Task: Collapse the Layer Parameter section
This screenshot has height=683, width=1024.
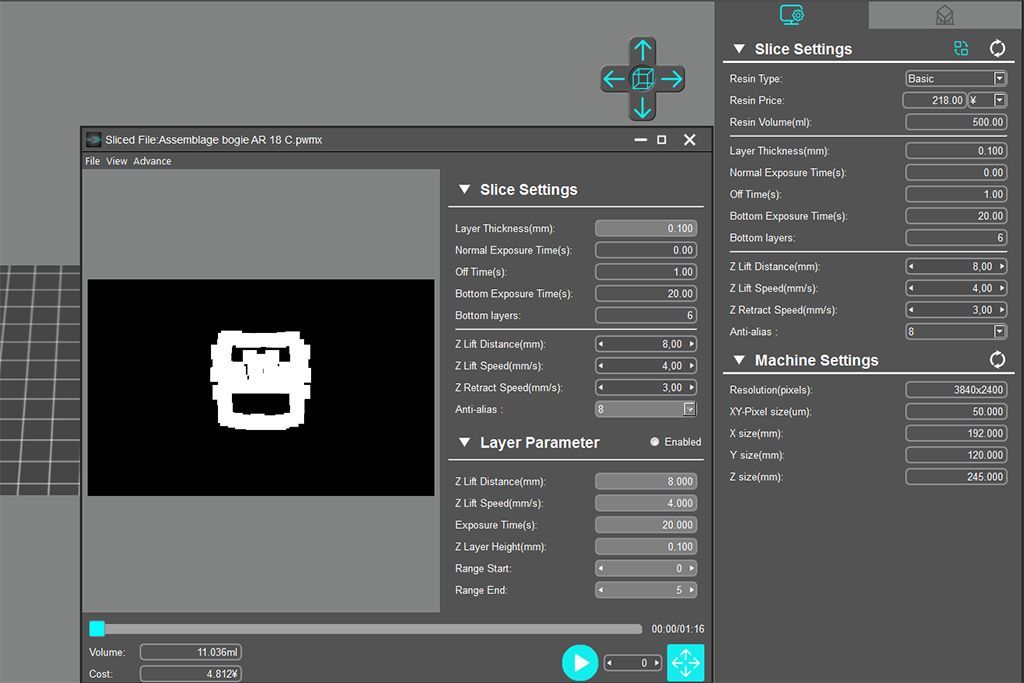Action: point(464,442)
